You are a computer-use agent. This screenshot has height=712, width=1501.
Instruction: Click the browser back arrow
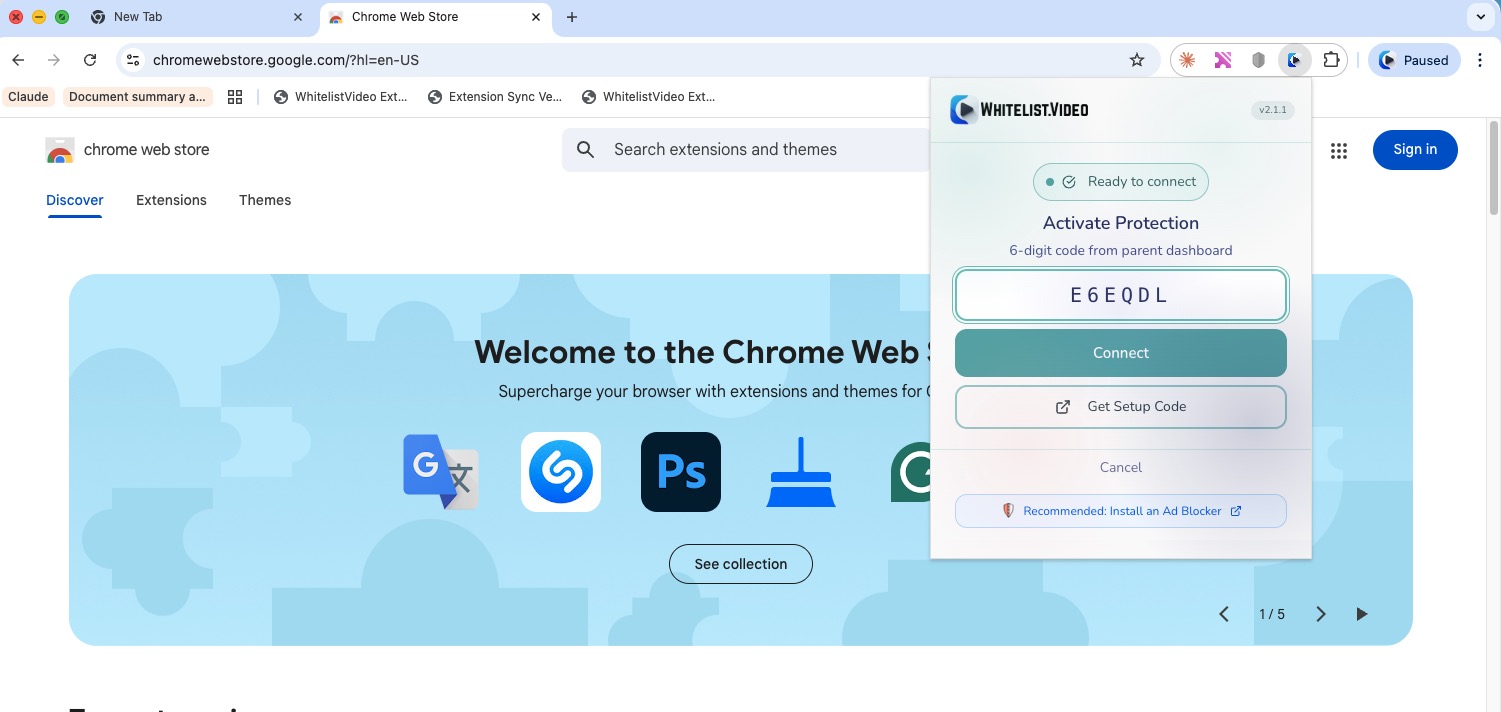click(x=18, y=60)
